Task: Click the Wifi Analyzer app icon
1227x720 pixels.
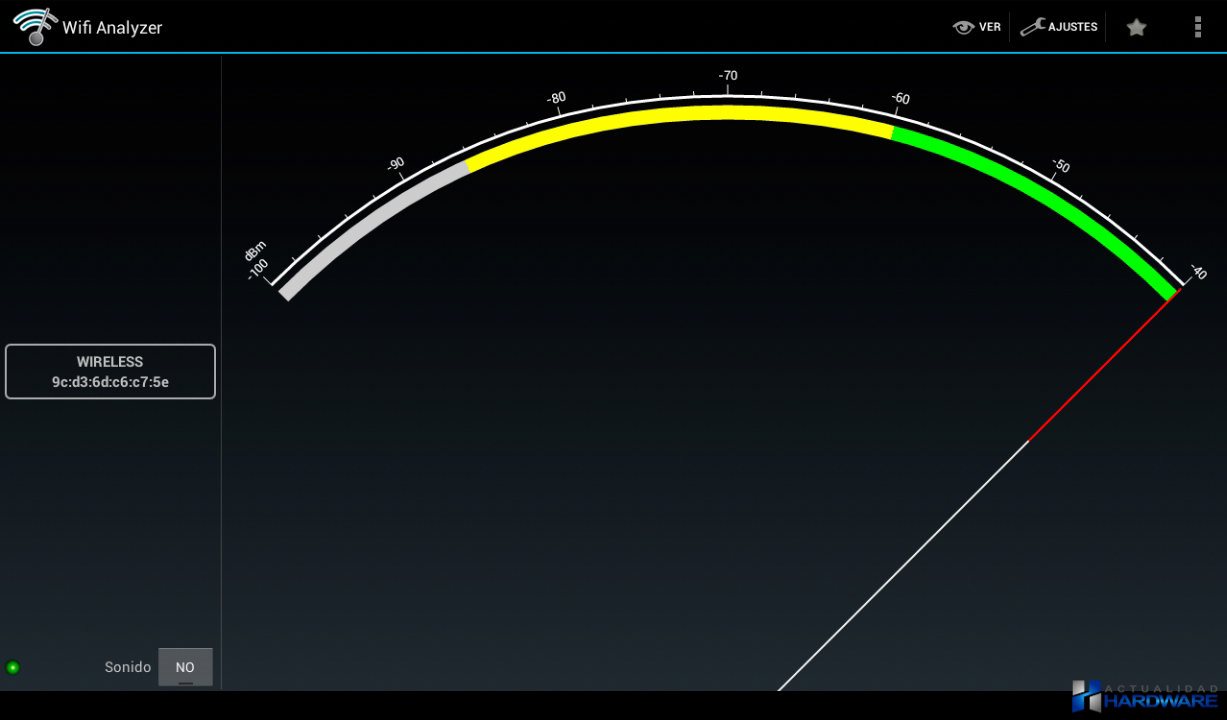Action: pos(34,27)
